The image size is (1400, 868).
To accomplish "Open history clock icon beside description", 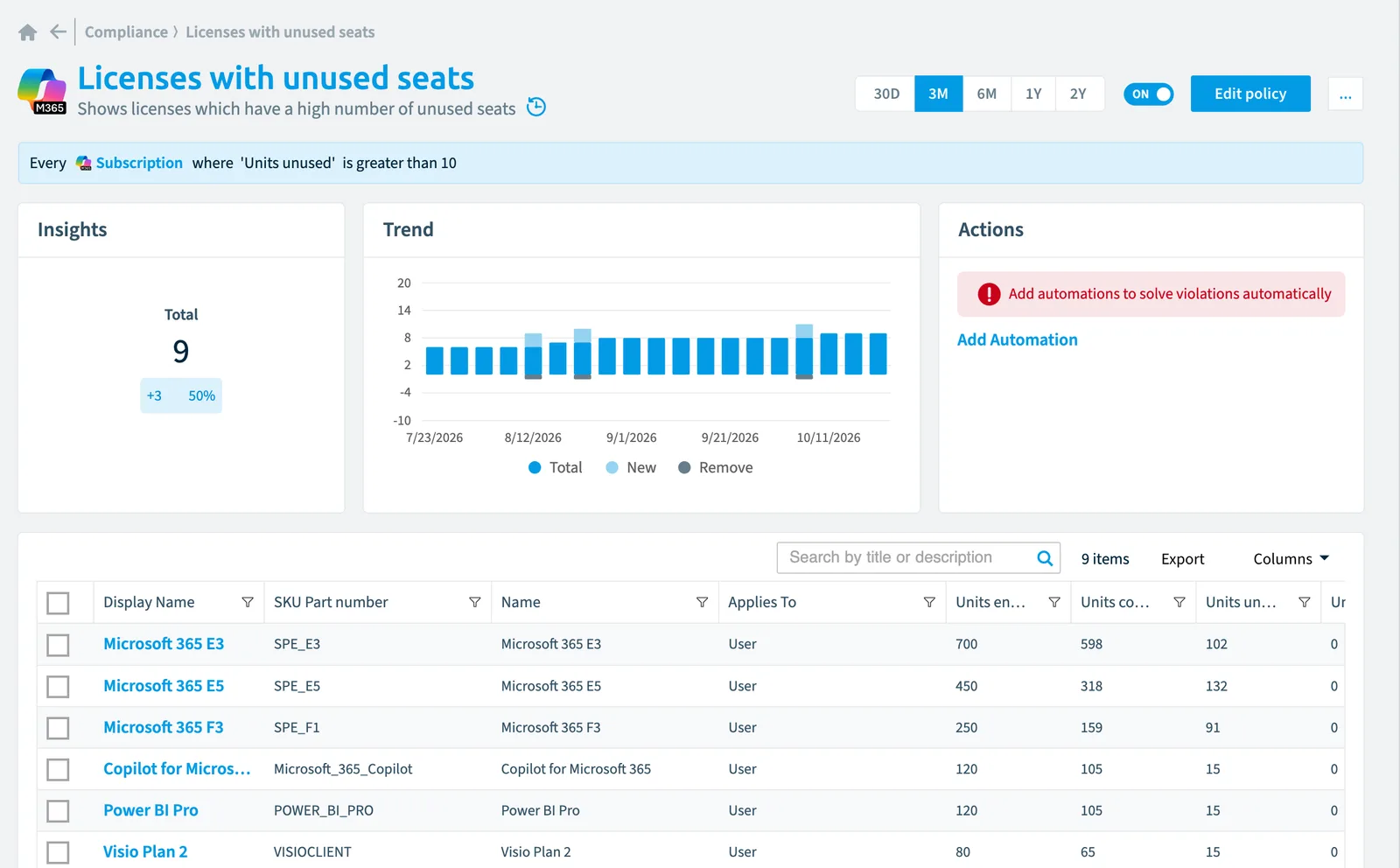I will 536,107.
